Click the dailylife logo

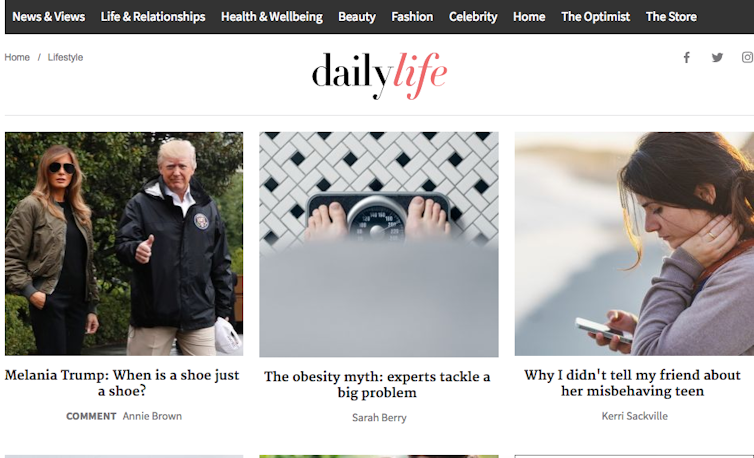[x=379, y=76]
